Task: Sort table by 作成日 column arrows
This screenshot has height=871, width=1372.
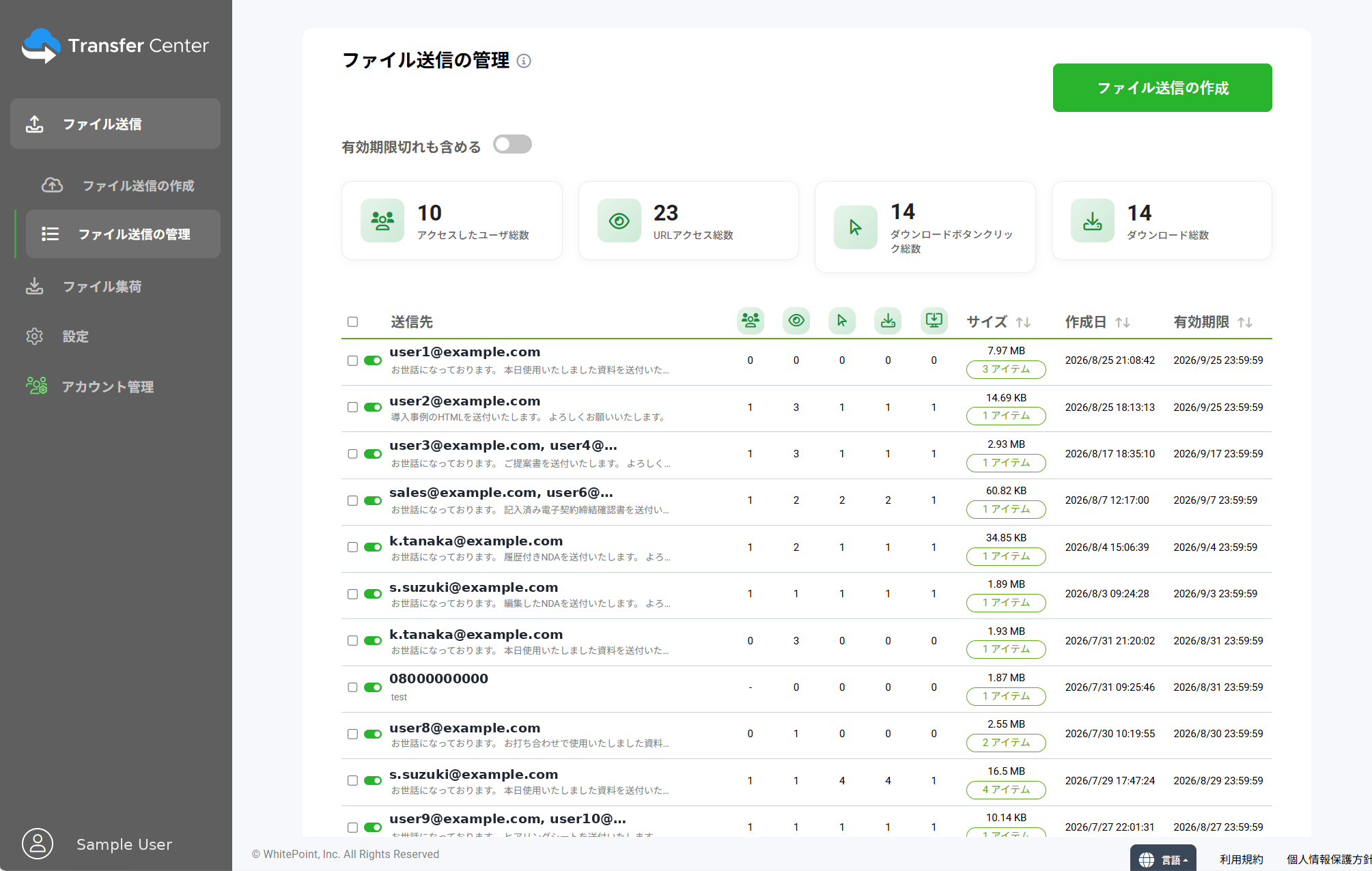Action: click(1123, 322)
